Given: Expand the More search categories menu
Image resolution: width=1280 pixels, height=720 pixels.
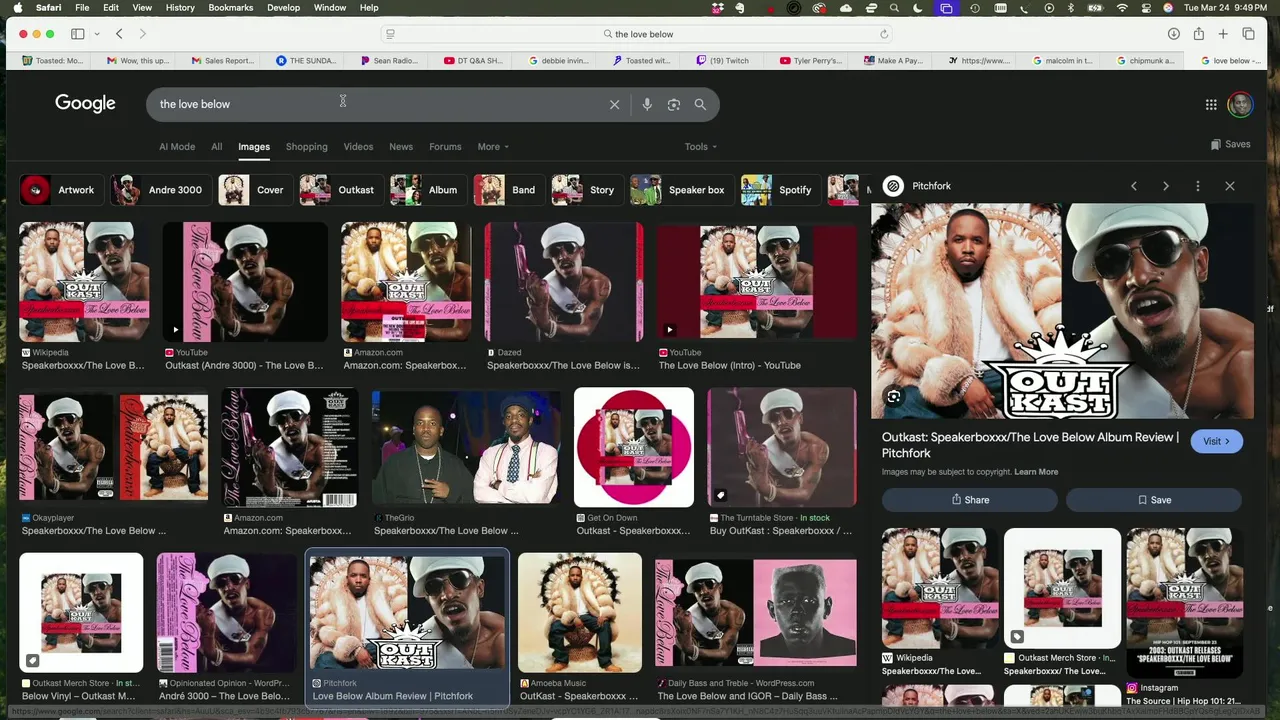Looking at the screenshot, I should (x=493, y=147).
